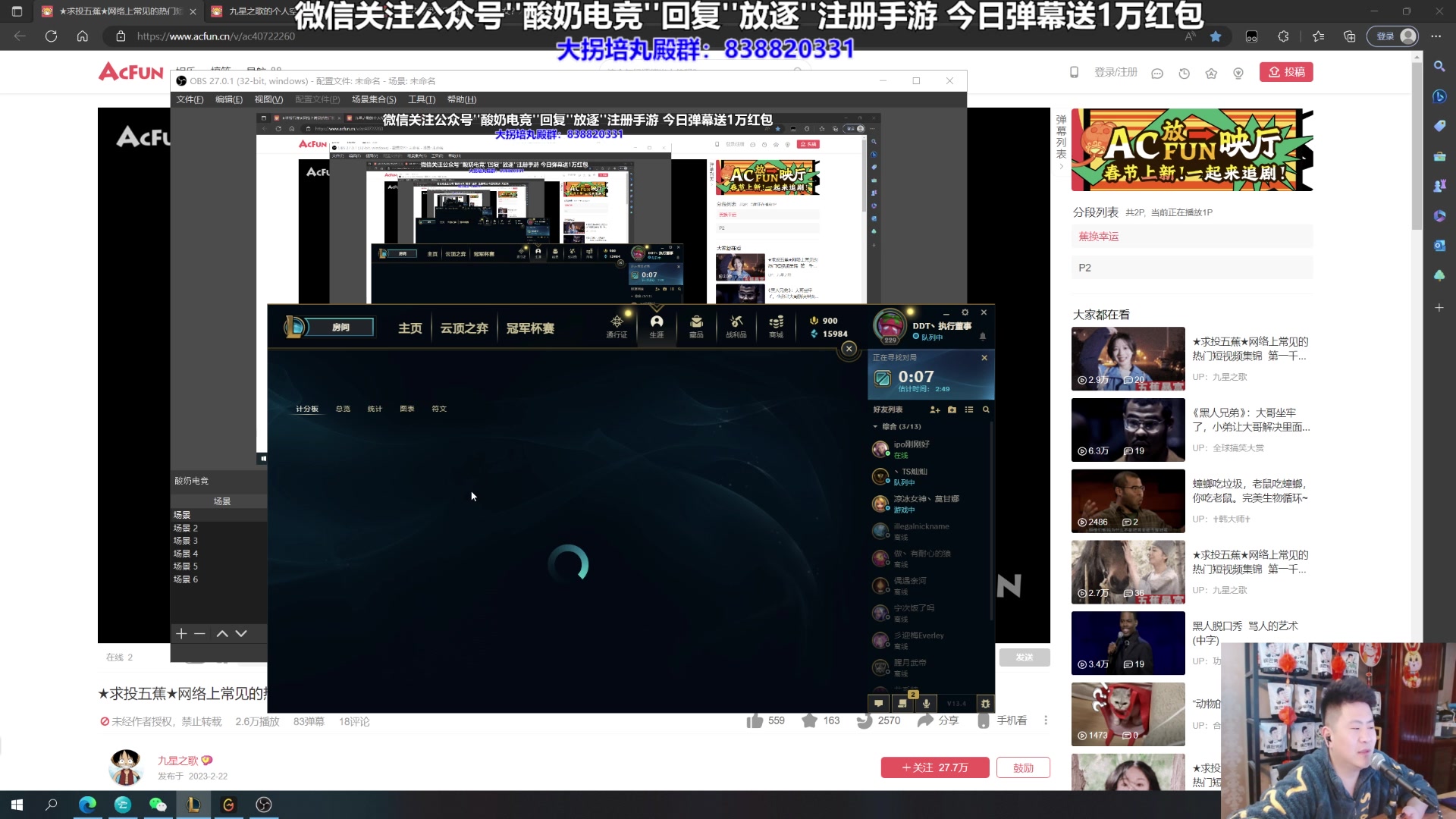
Task: Click the AcFun messages speech bubble icon
Action: (x=1157, y=74)
